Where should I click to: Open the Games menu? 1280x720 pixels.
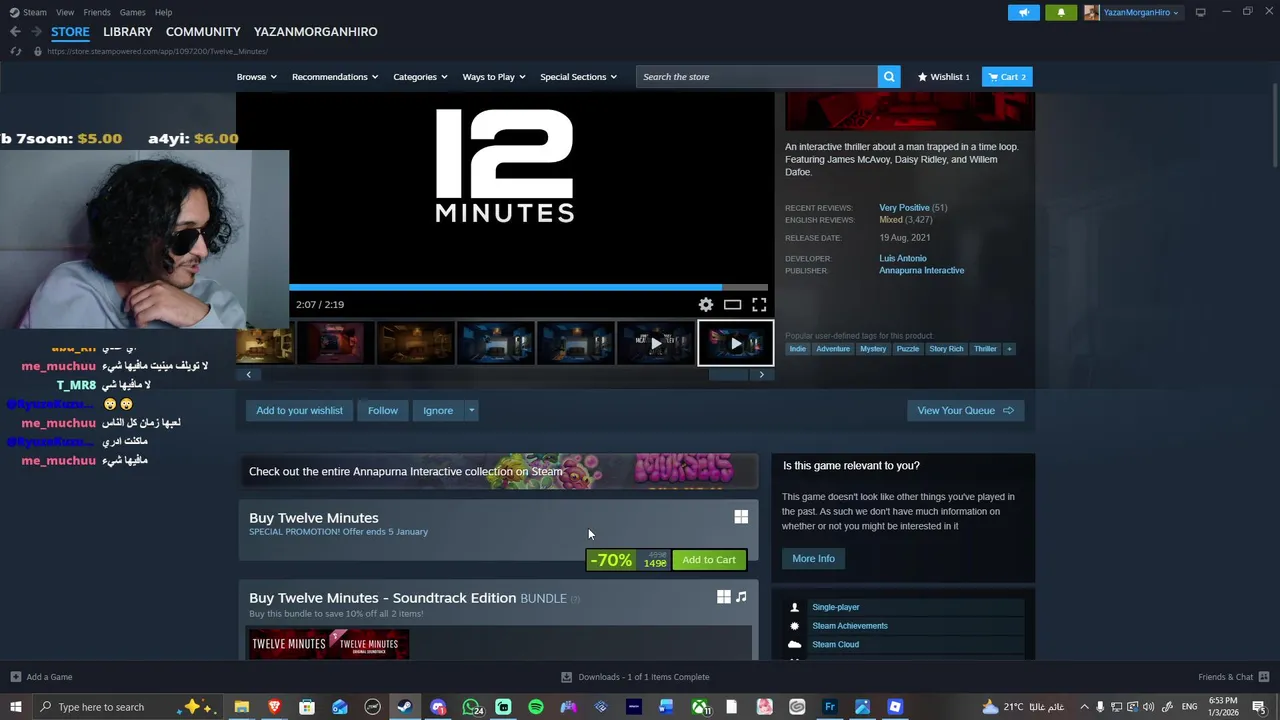tap(132, 12)
